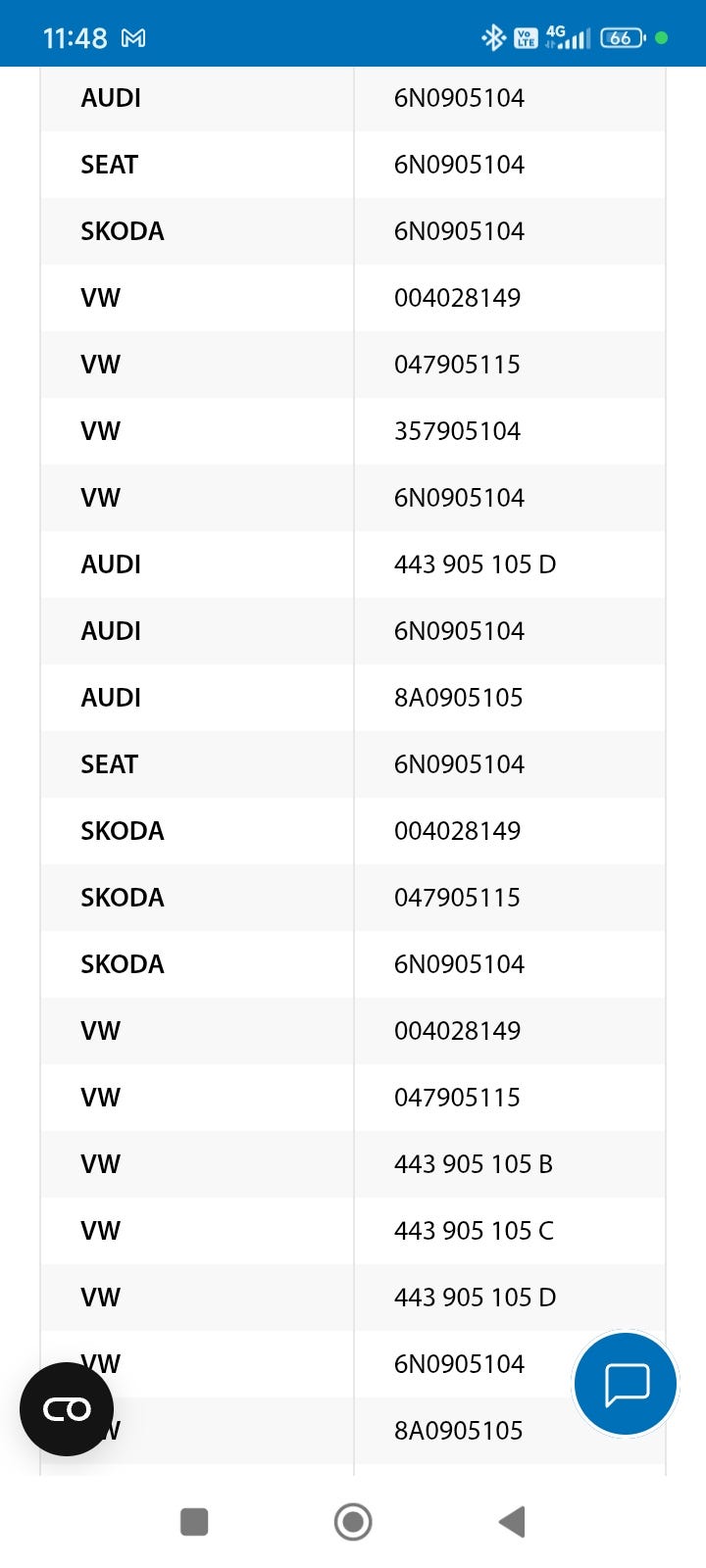Image resolution: width=706 pixels, height=1568 pixels.
Task: Tap the VW label beside 357905104
Action: 100,431
